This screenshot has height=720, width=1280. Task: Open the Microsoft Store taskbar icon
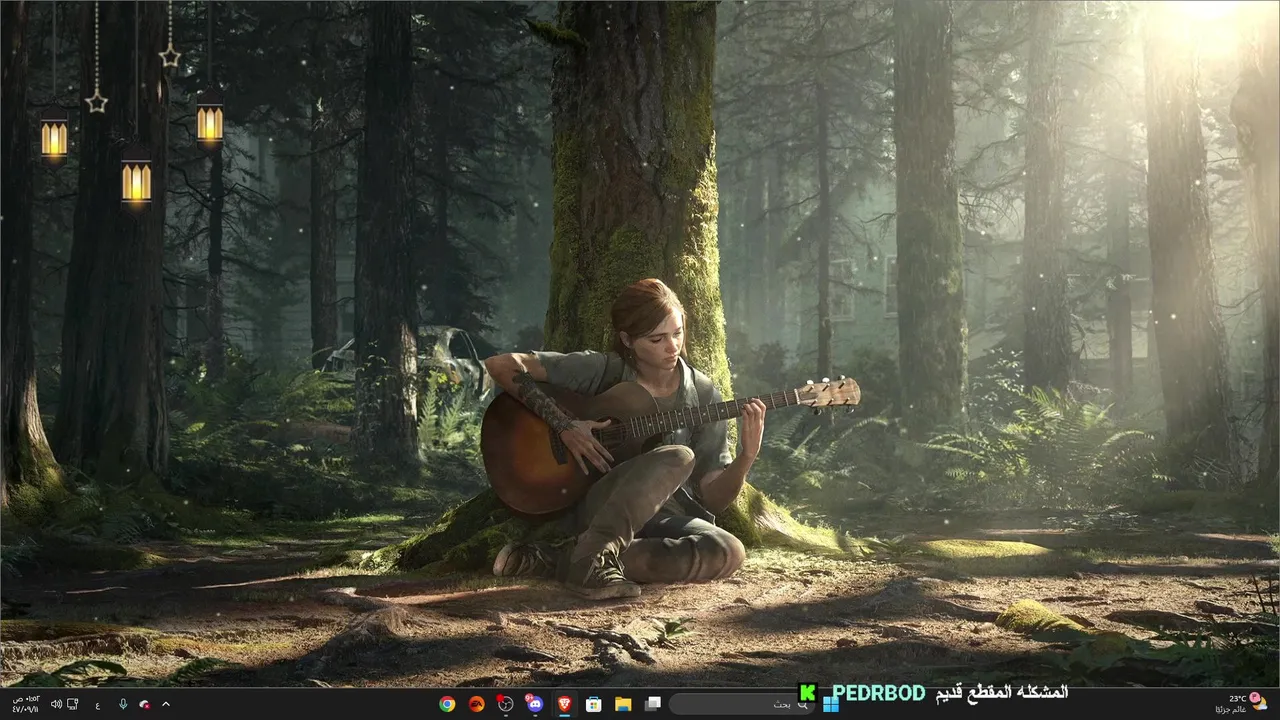tap(593, 704)
